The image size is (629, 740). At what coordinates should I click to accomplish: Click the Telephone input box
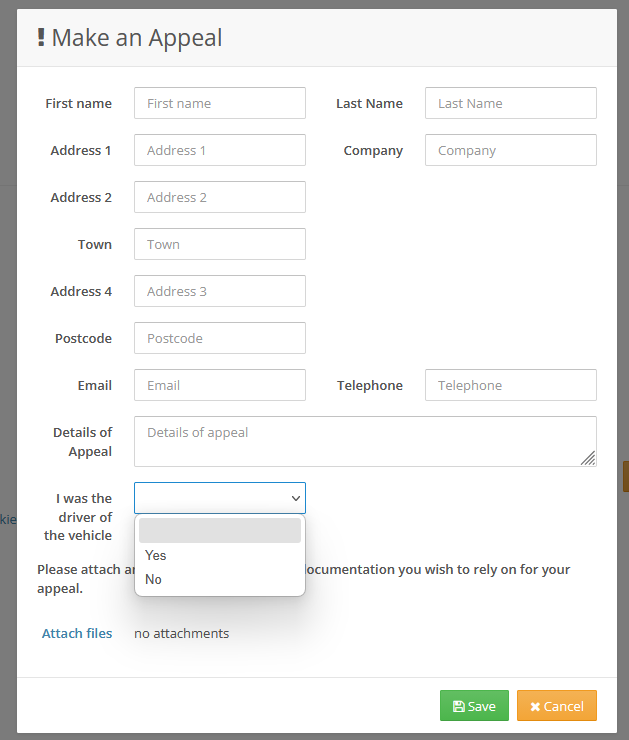pyautogui.click(x=510, y=385)
